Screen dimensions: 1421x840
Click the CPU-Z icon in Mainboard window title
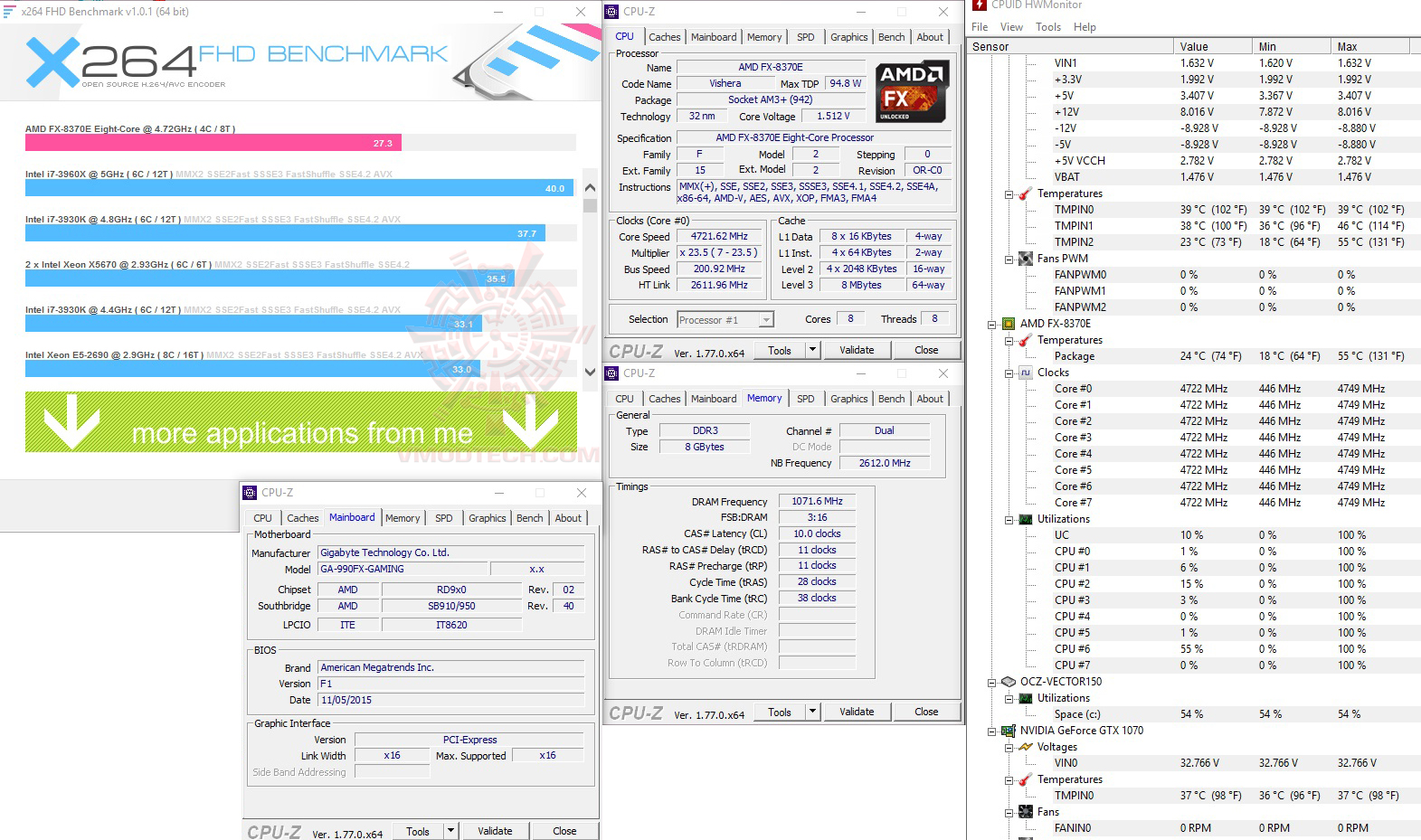pyautogui.click(x=251, y=493)
